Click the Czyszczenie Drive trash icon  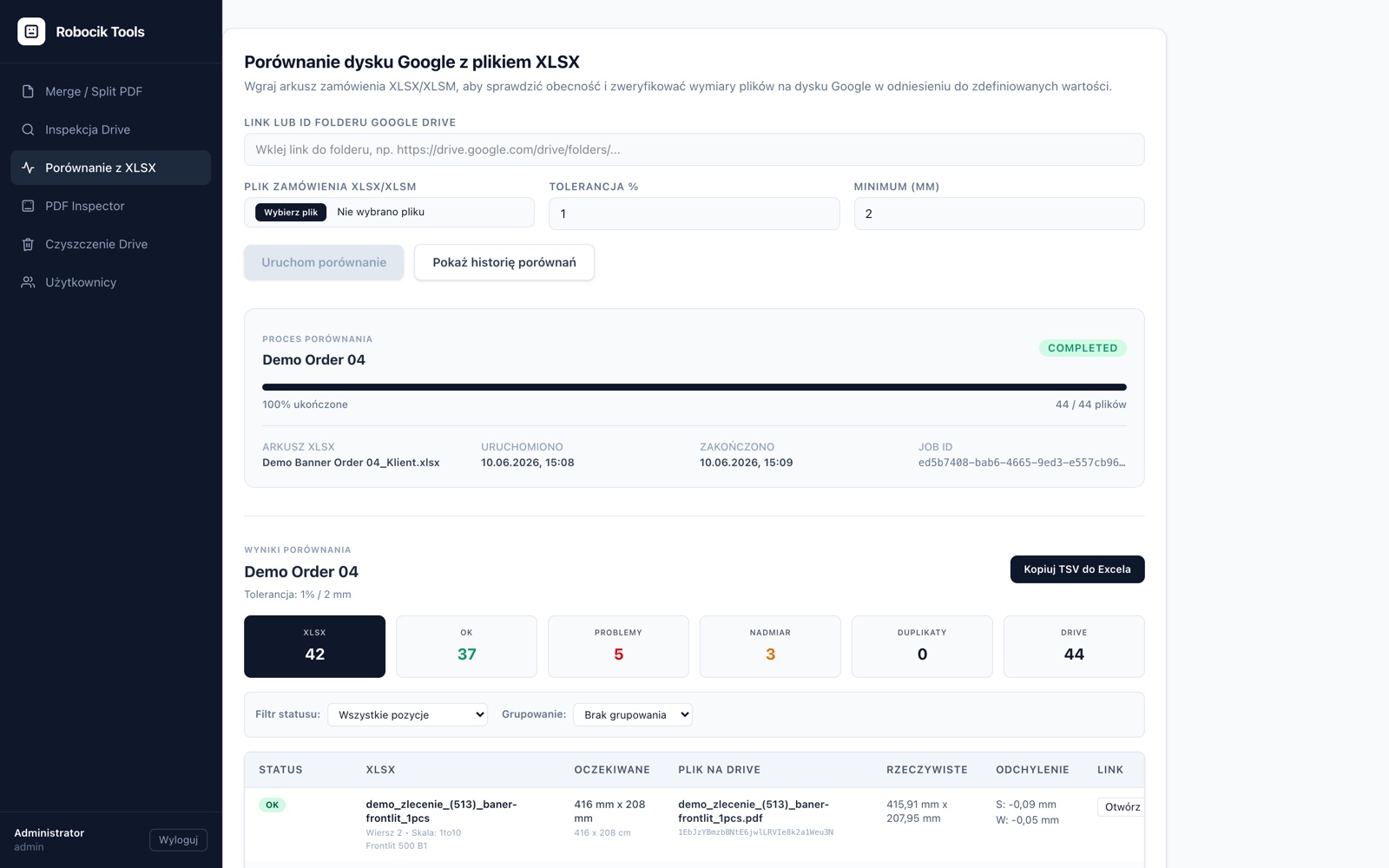pos(28,244)
